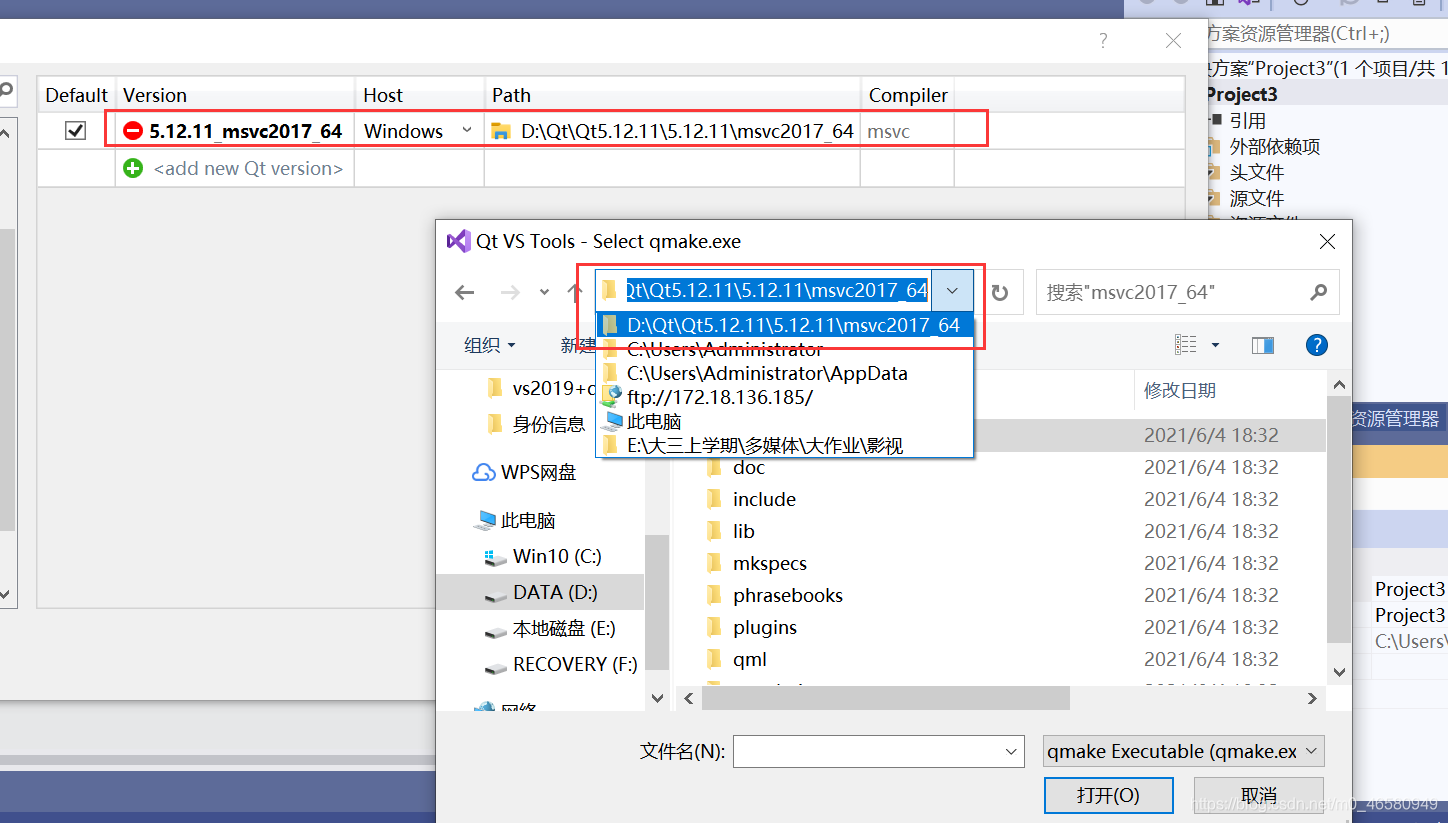The width and height of the screenshot is (1448, 823).
Task: Select RECOVERY (F:) drive
Action: click(560, 664)
